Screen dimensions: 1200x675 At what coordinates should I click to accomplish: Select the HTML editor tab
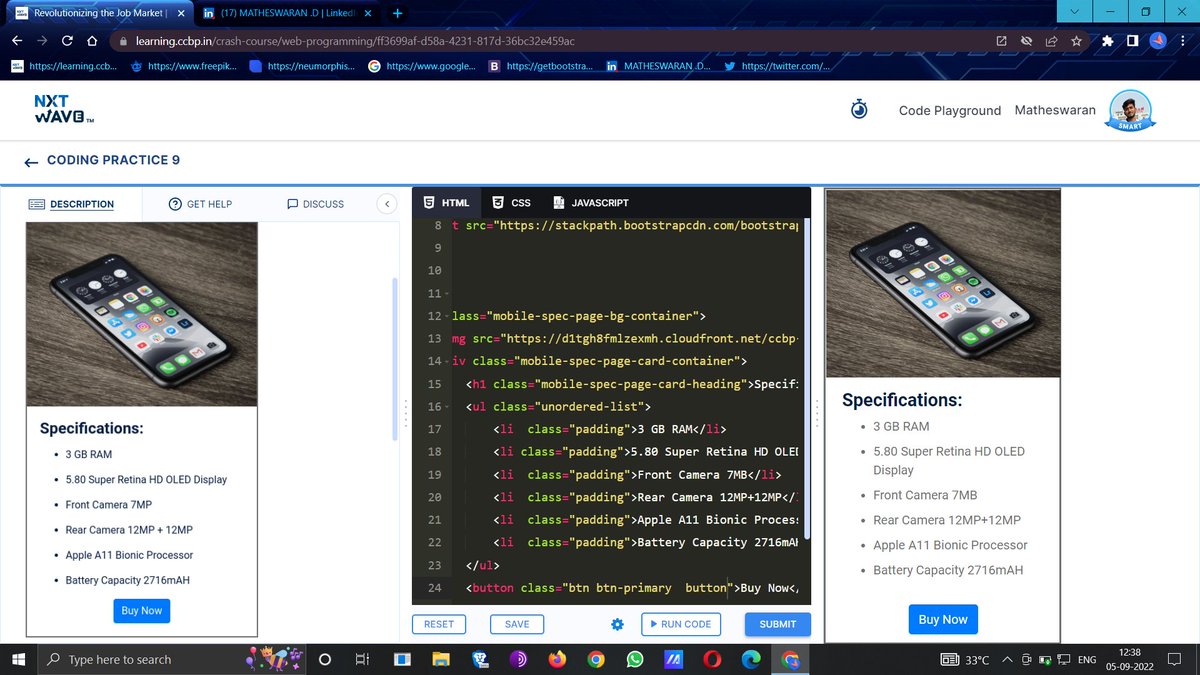pyautogui.click(x=446, y=203)
